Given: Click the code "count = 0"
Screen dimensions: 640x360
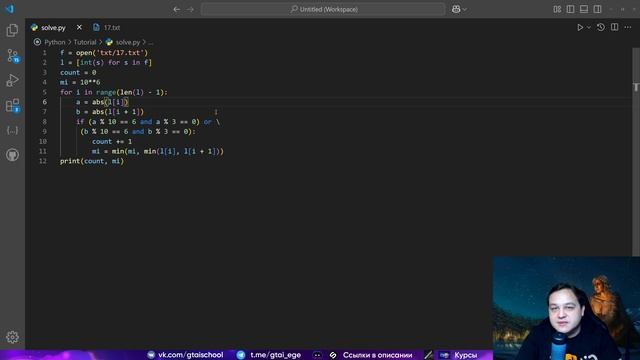Looking at the screenshot, I should 78,73.
